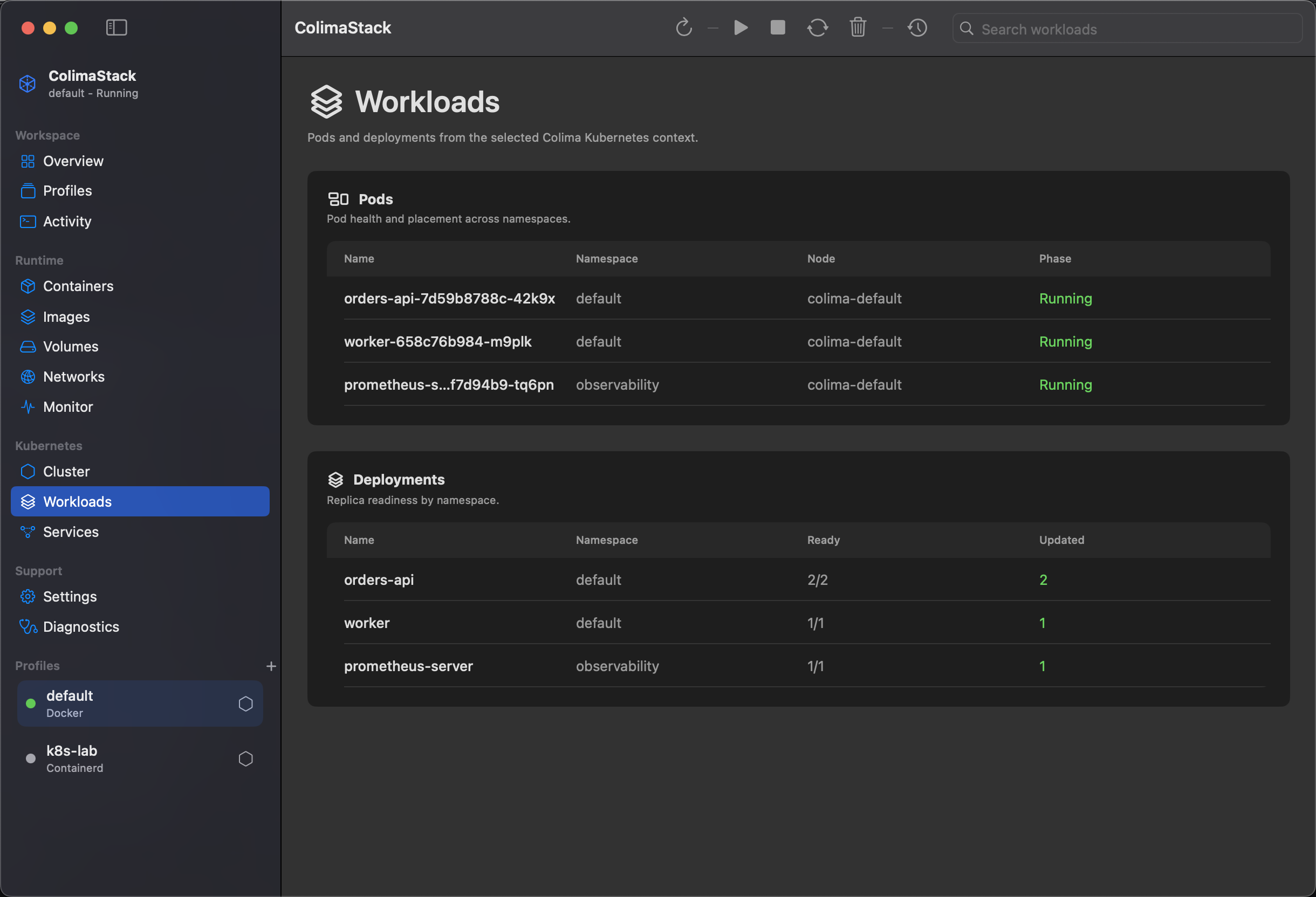
Task: Click the restart arrow toolbar icon
Action: [684, 27]
